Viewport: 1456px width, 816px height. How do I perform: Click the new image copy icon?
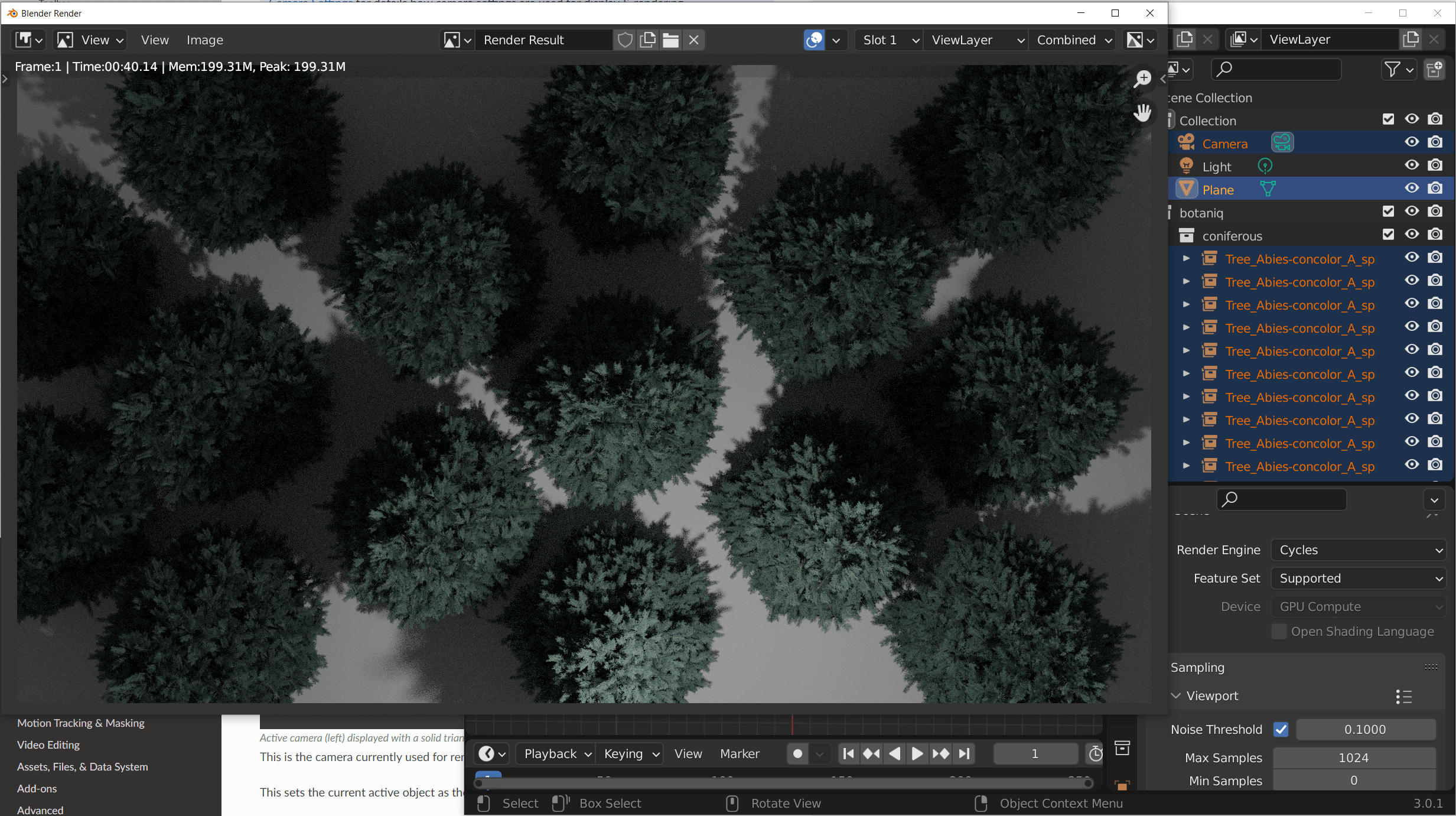647,40
